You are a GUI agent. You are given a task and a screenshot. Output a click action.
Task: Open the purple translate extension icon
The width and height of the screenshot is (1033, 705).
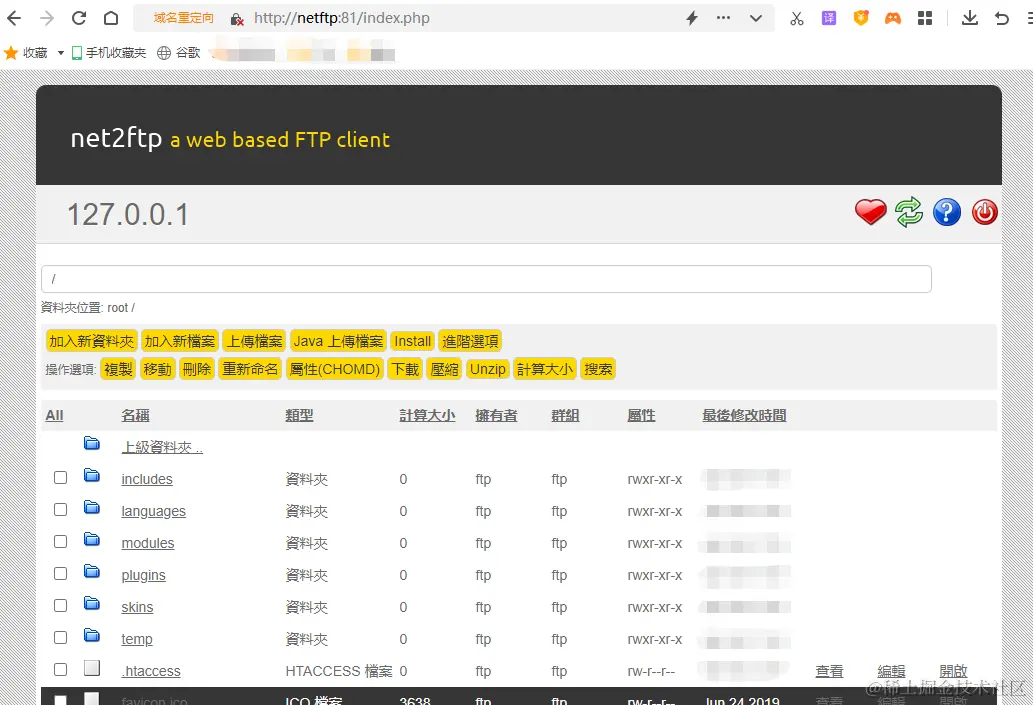click(829, 18)
